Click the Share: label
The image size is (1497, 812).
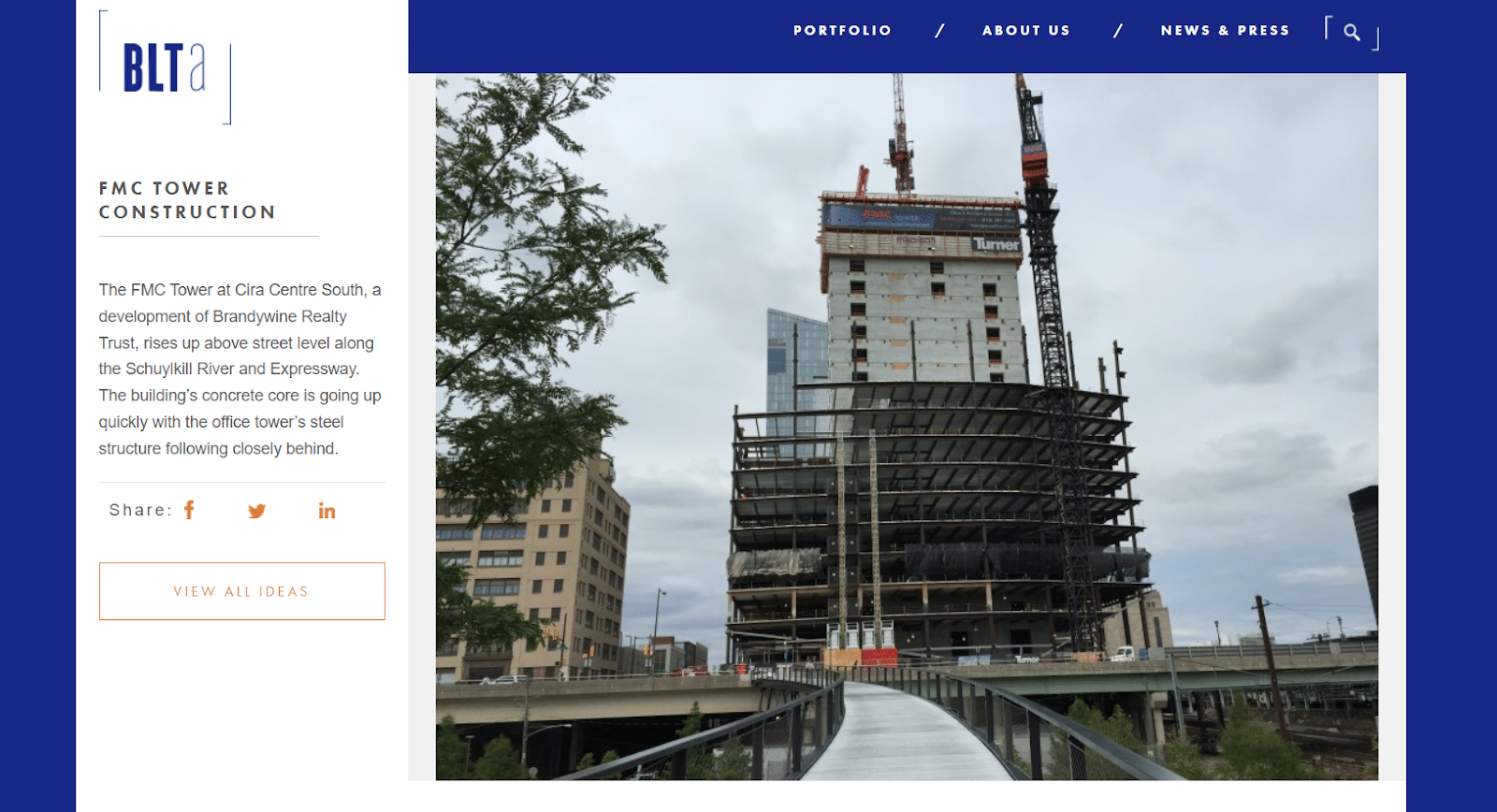140,510
